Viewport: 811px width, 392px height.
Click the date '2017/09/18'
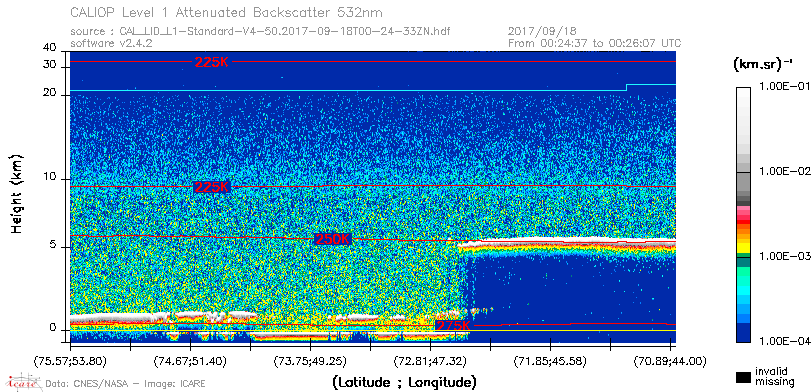[x=543, y=32]
